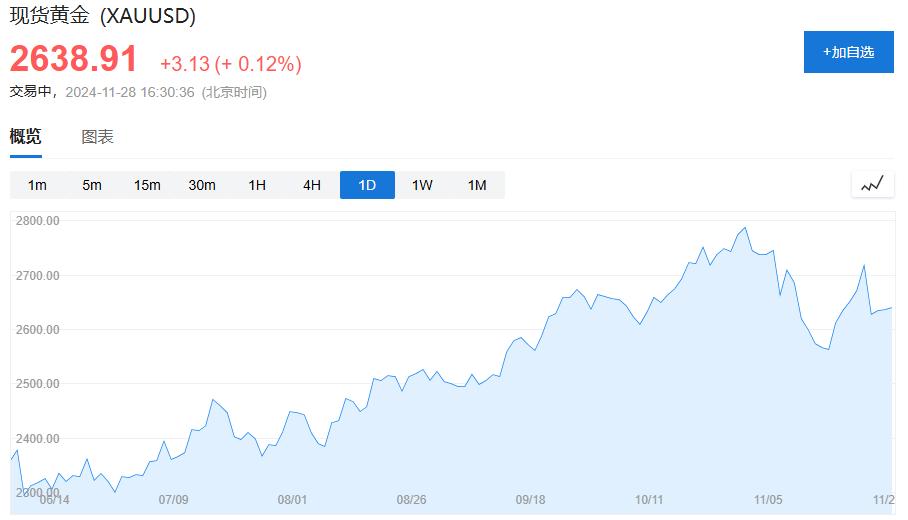Click the 现货黄金 (XAUUSD) title

(102, 16)
